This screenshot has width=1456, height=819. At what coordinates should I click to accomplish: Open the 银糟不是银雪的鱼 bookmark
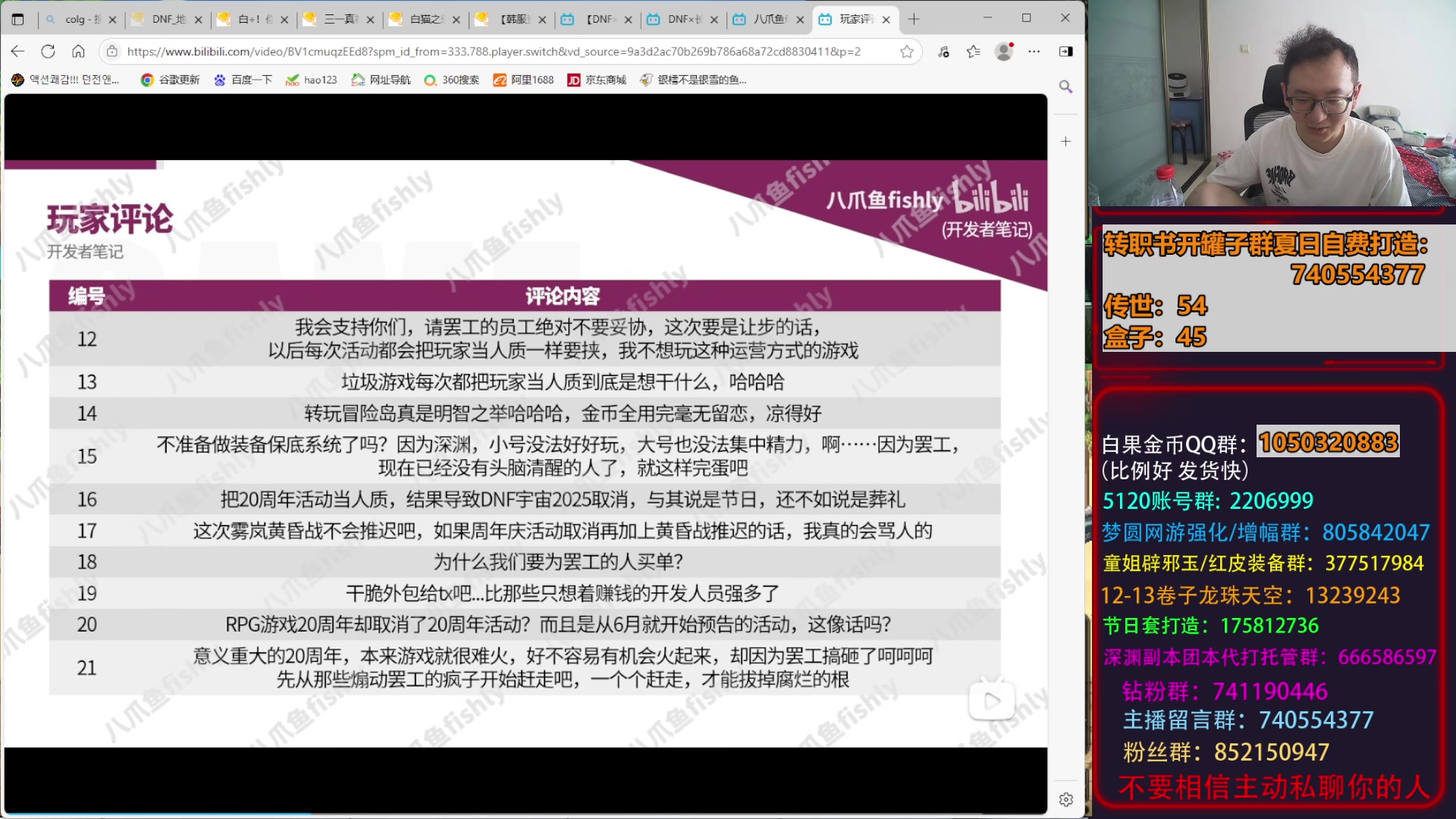coord(693,80)
